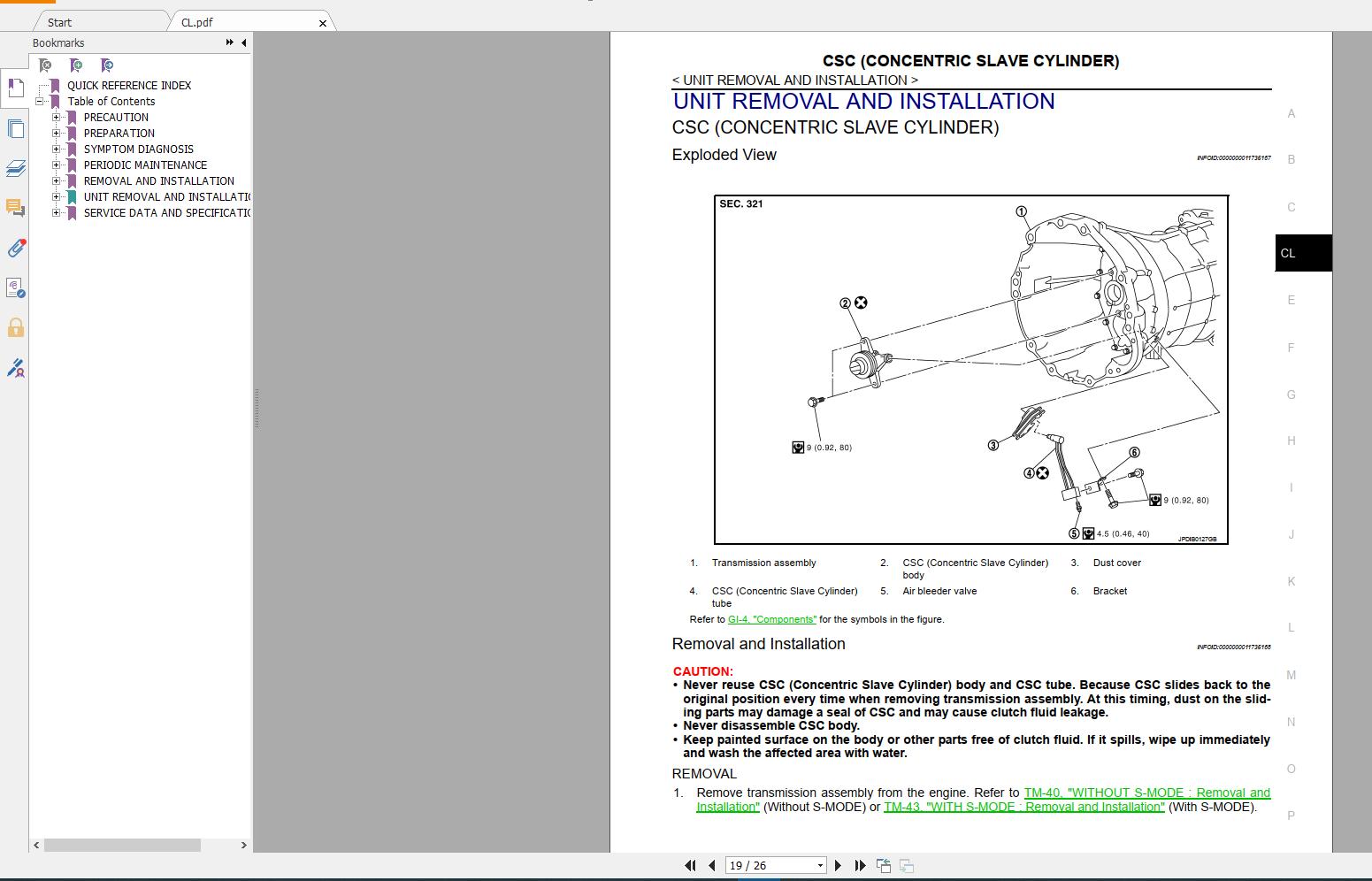Collapse the Table of Contents bookmark
The image size is (1372, 881).
pyautogui.click(x=40, y=102)
